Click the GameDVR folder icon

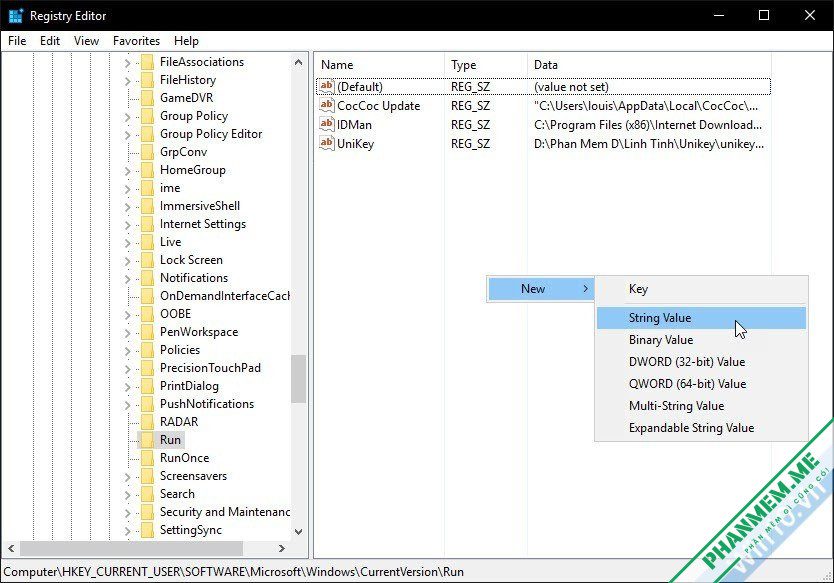147,98
